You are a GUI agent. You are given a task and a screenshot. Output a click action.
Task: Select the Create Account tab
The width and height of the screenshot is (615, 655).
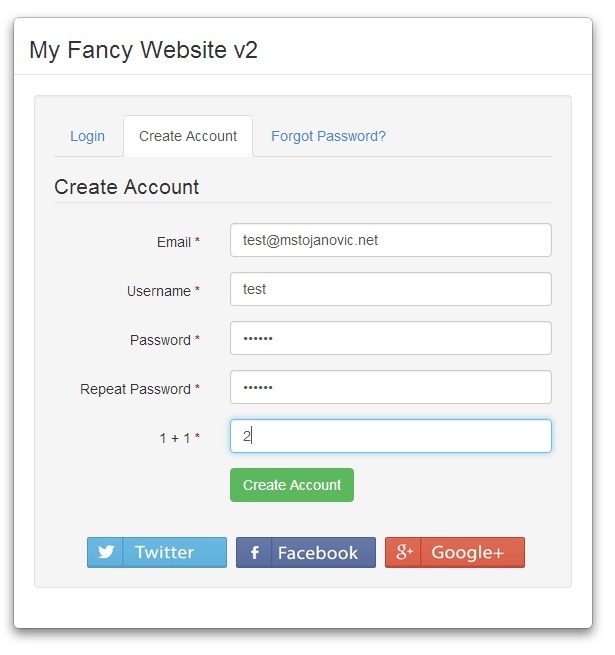click(188, 136)
